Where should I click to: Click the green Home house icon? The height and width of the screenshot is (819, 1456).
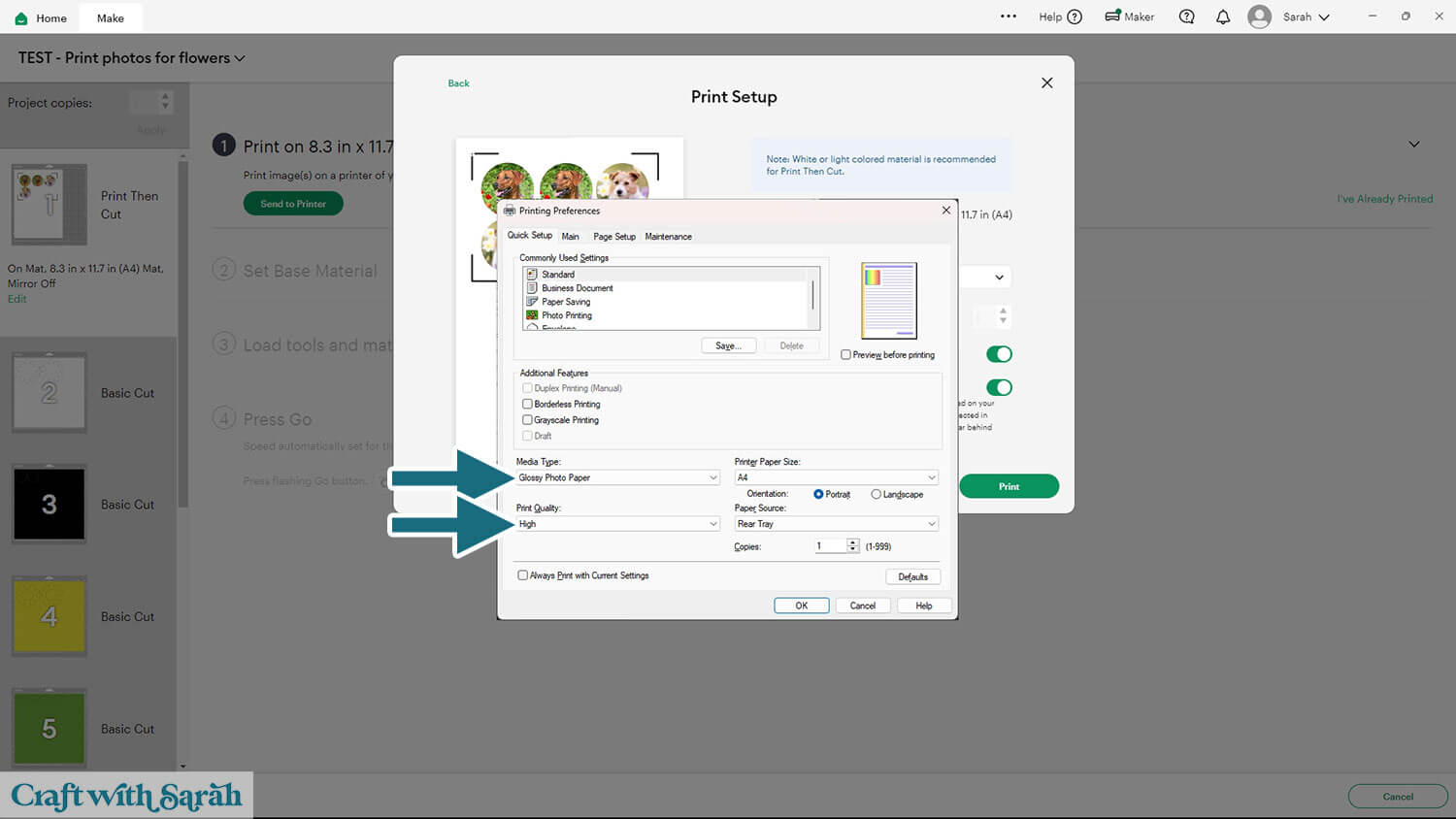click(21, 18)
